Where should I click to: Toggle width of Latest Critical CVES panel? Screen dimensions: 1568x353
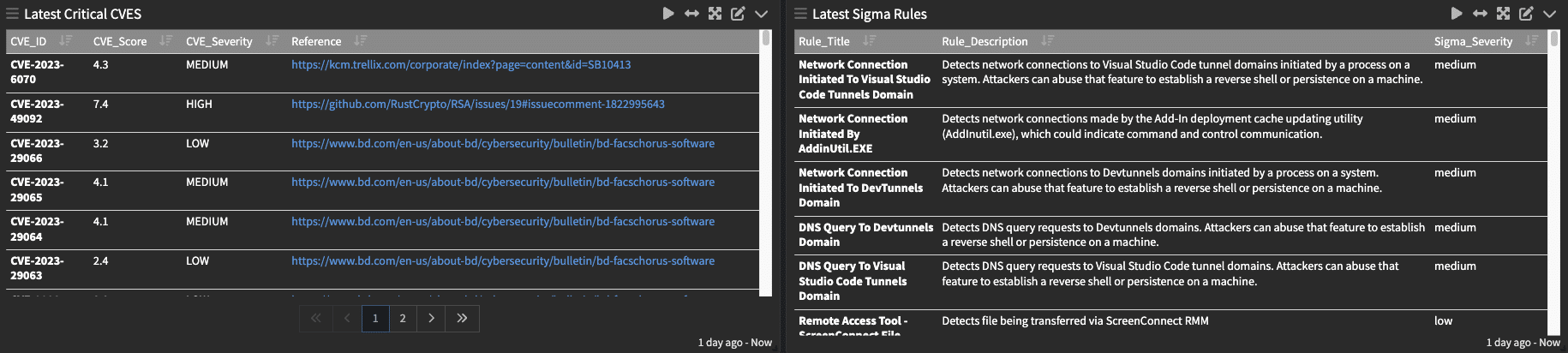click(x=691, y=14)
